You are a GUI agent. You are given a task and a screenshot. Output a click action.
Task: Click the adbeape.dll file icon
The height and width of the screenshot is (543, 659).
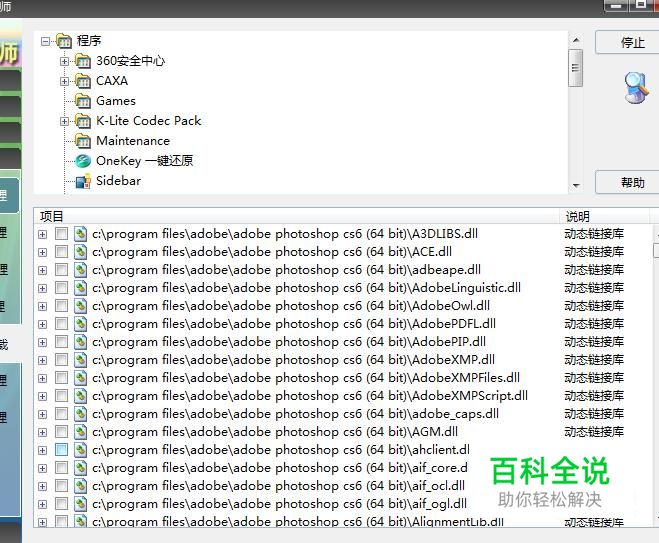[x=80, y=270]
